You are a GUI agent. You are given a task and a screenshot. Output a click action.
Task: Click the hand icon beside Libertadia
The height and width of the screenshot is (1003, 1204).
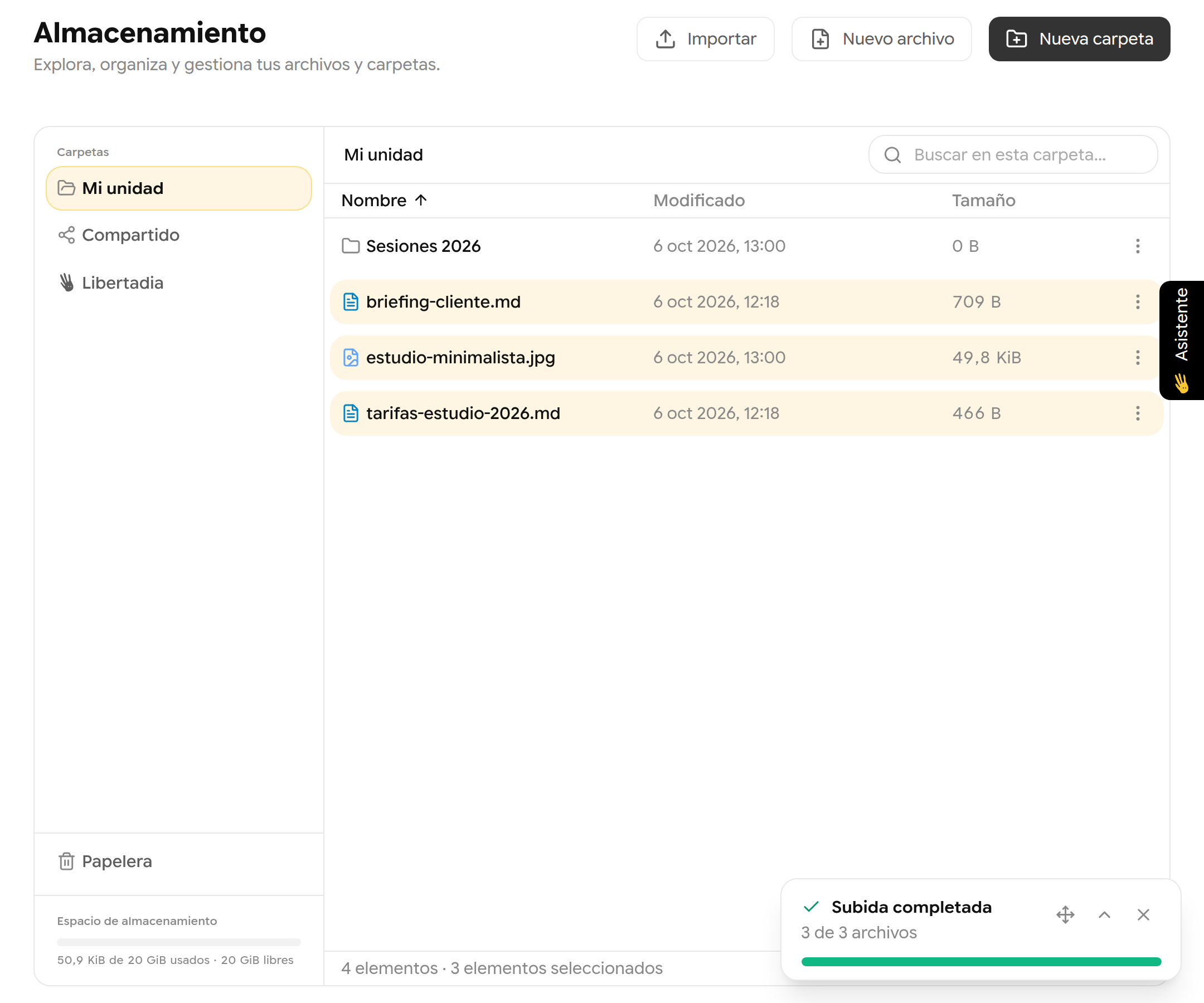tap(66, 283)
